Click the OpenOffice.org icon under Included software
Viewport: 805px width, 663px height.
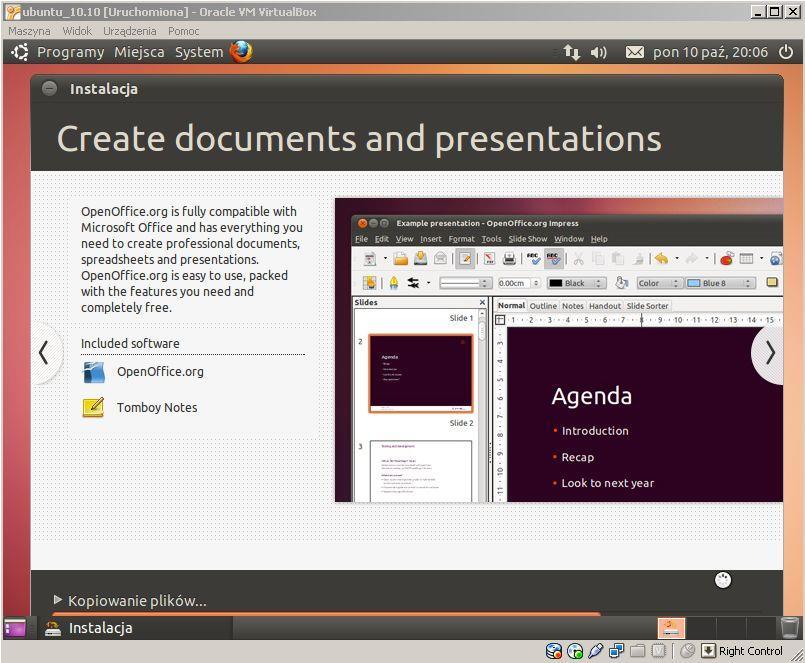(x=93, y=372)
